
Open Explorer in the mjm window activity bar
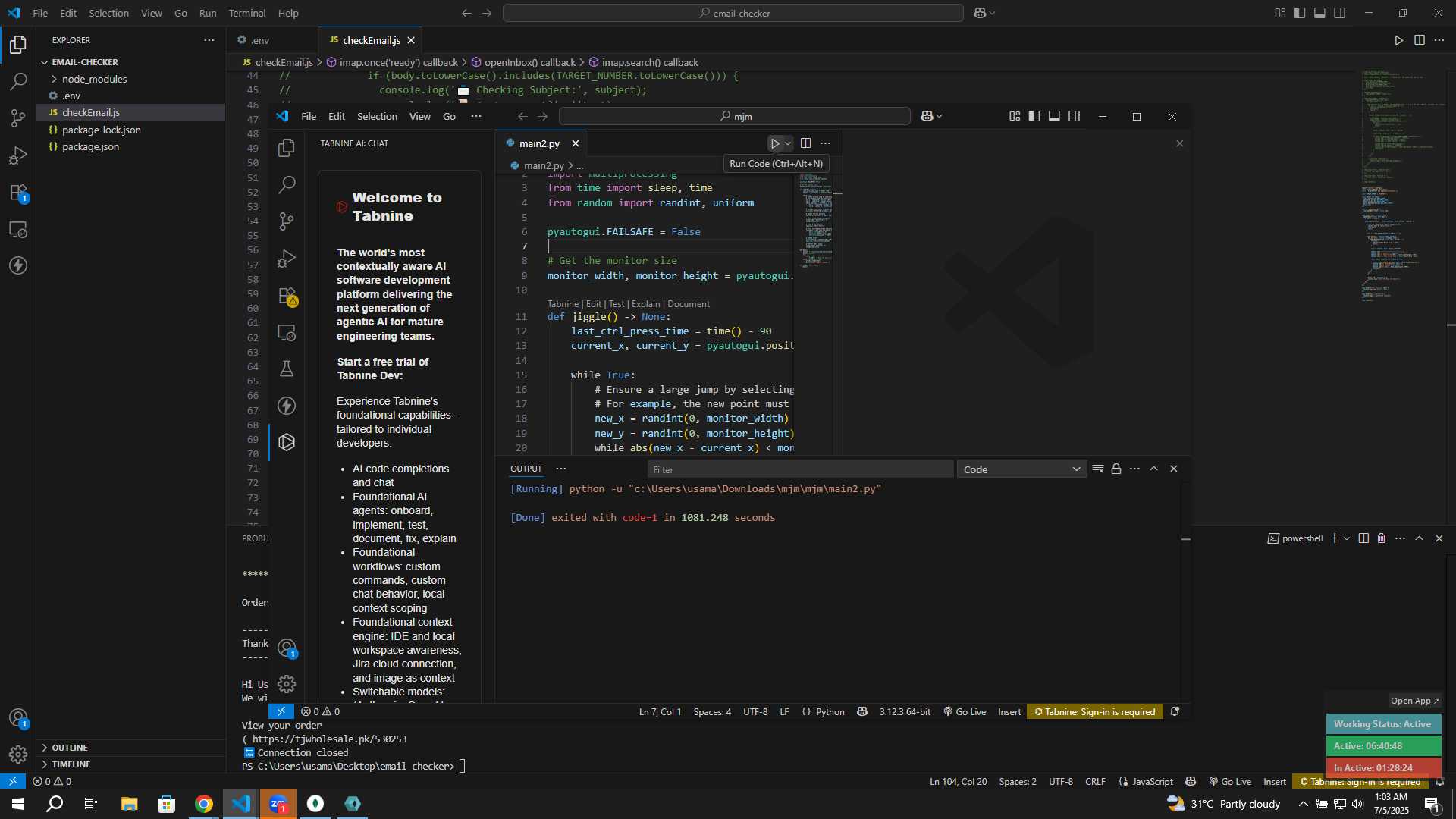(x=287, y=148)
